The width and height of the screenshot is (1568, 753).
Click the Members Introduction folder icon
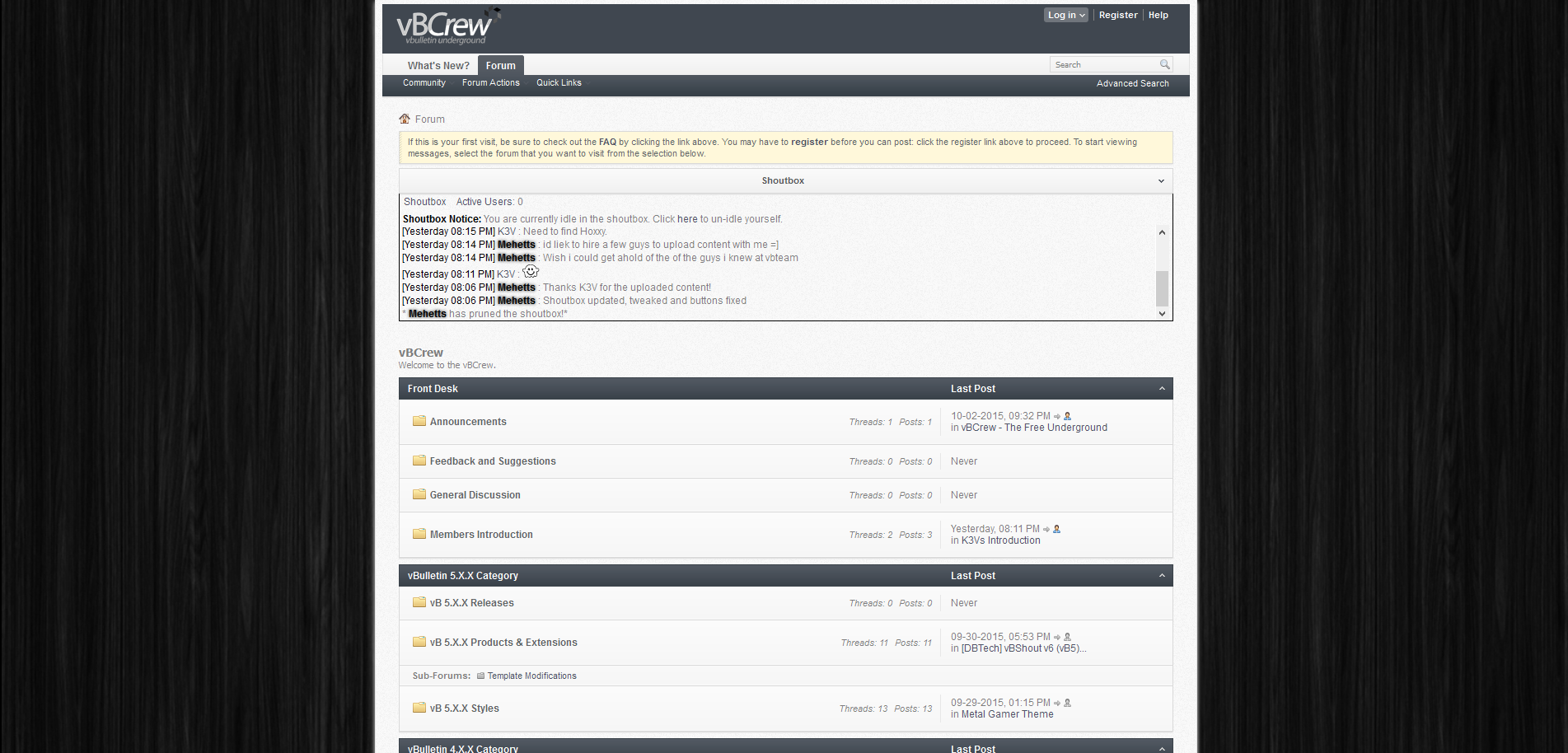point(419,534)
